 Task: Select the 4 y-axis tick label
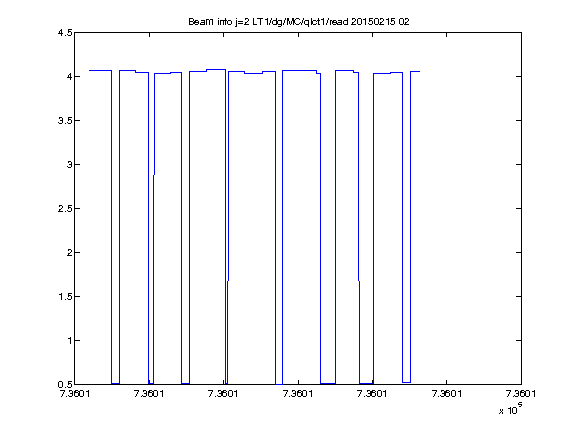point(69,76)
